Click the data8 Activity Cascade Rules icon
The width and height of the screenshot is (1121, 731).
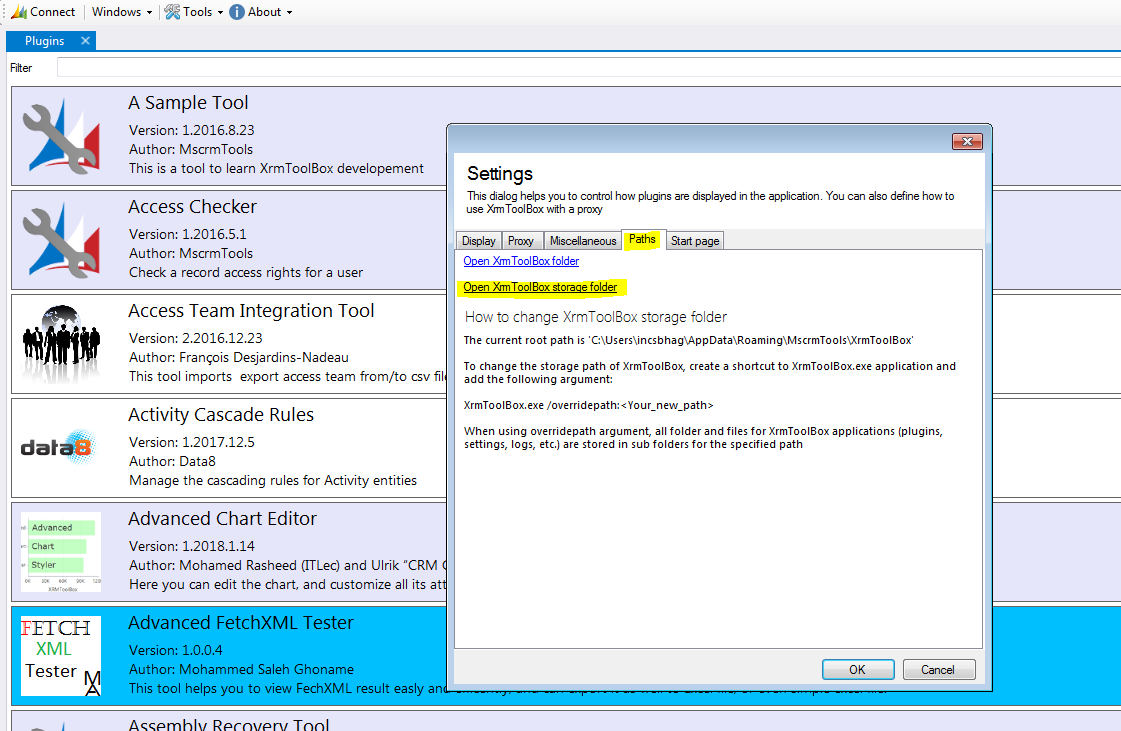pos(57,448)
